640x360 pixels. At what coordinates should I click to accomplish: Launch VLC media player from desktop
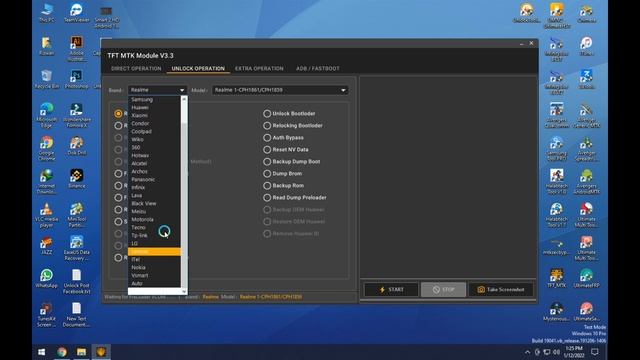47,215
